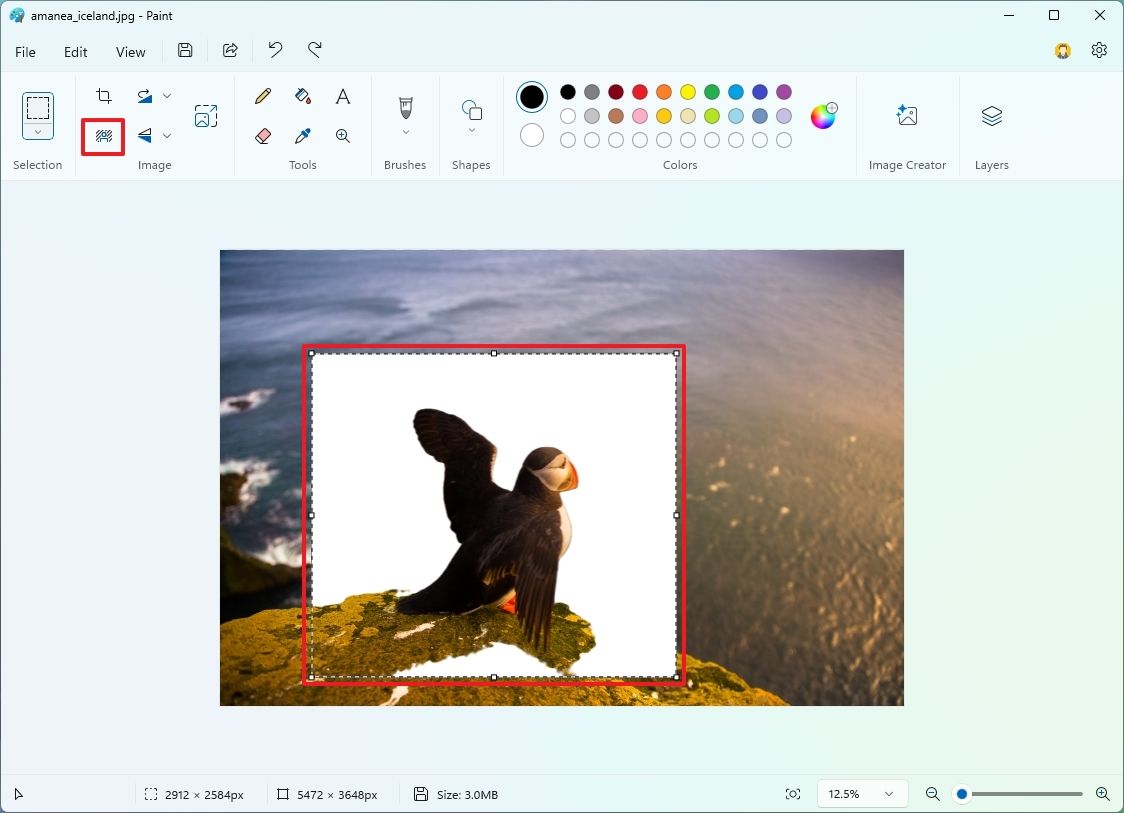Select the Eraser tool
The width and height of the screenshot is (1124, 813).
pos(262,135)
